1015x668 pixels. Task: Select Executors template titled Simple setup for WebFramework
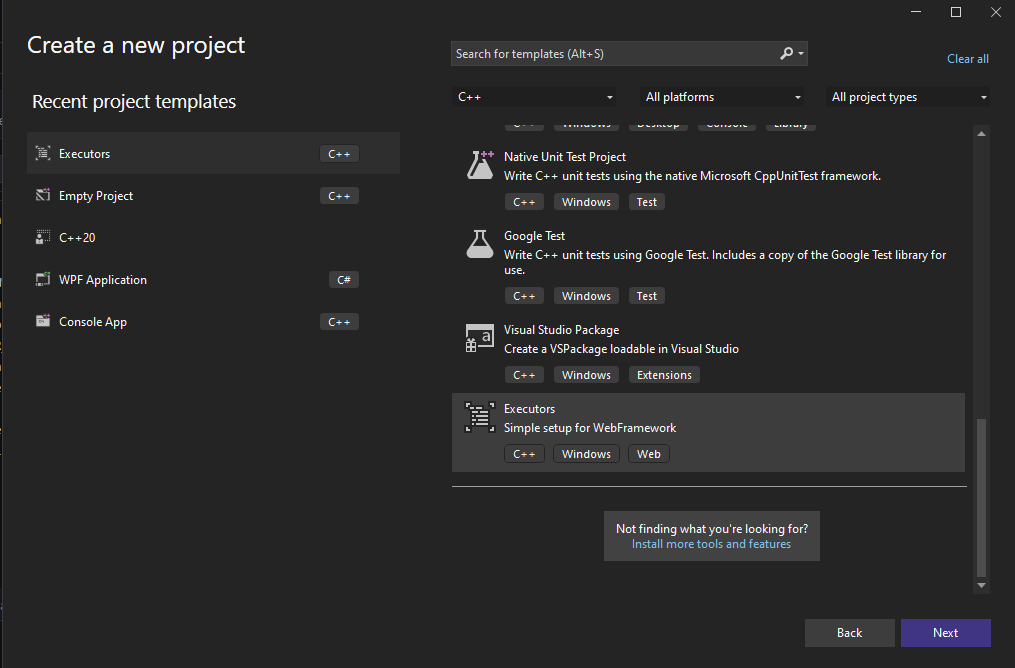point(708,432)
